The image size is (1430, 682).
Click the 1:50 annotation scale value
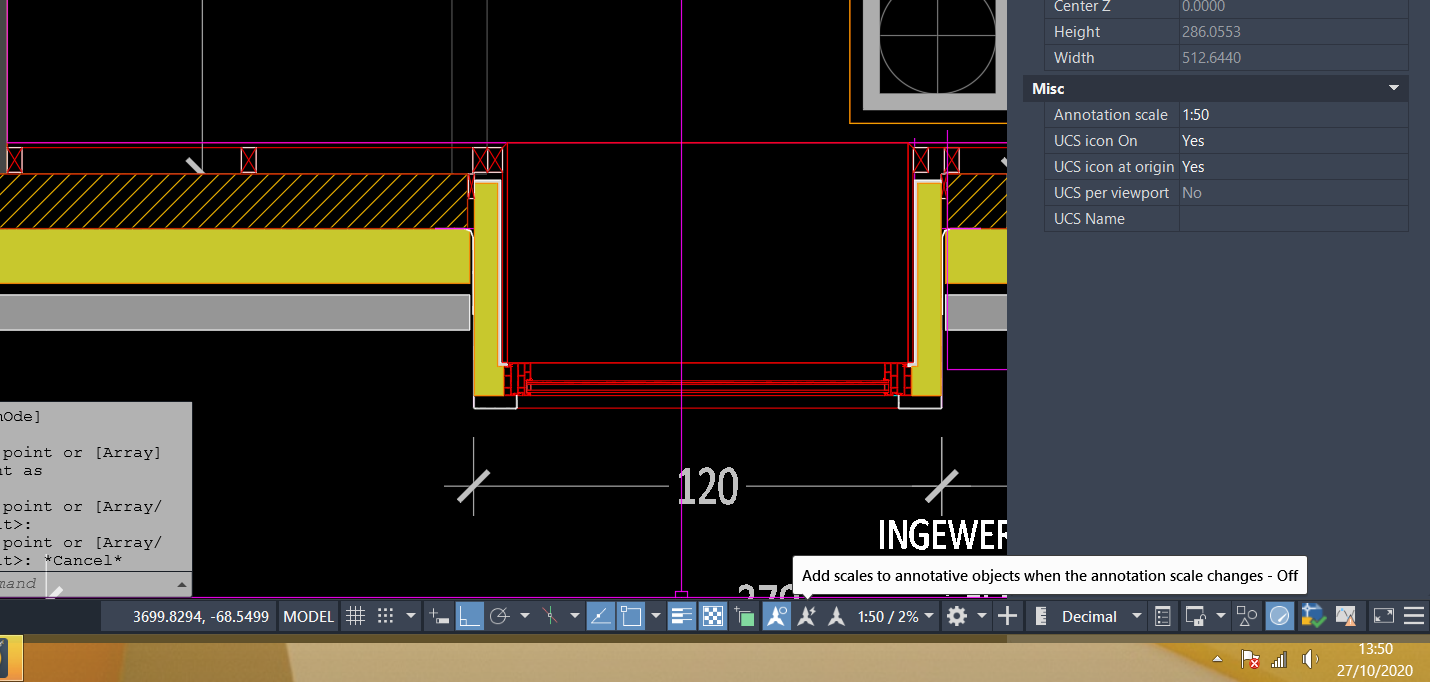pyautogui.click(x=1196, y=114)
